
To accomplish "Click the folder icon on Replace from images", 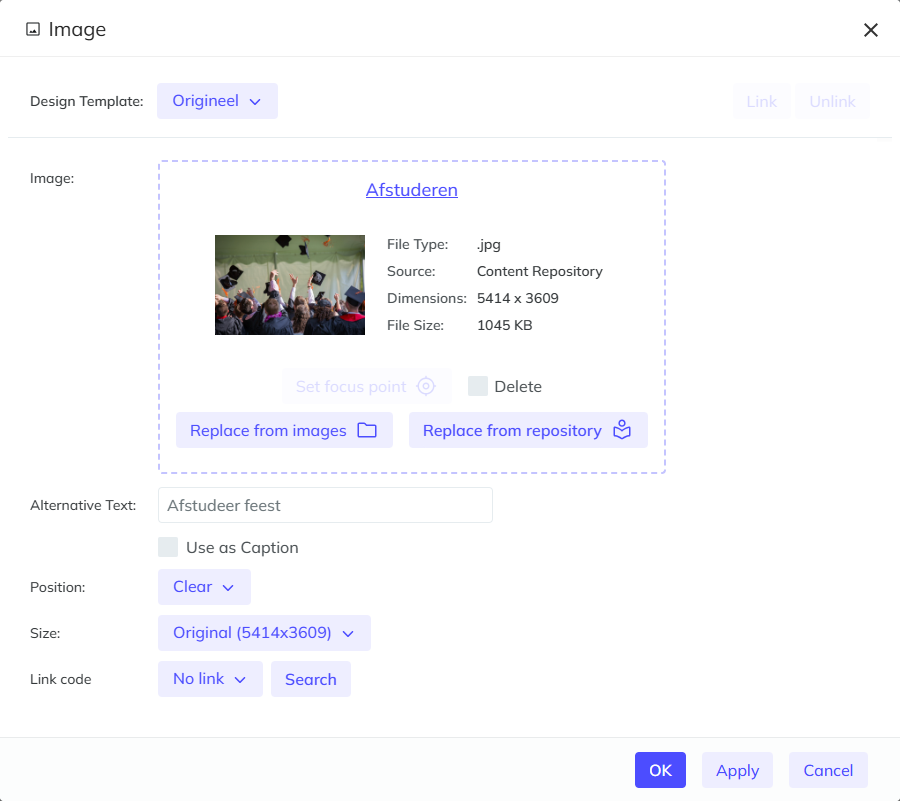I will click(367, 430).
